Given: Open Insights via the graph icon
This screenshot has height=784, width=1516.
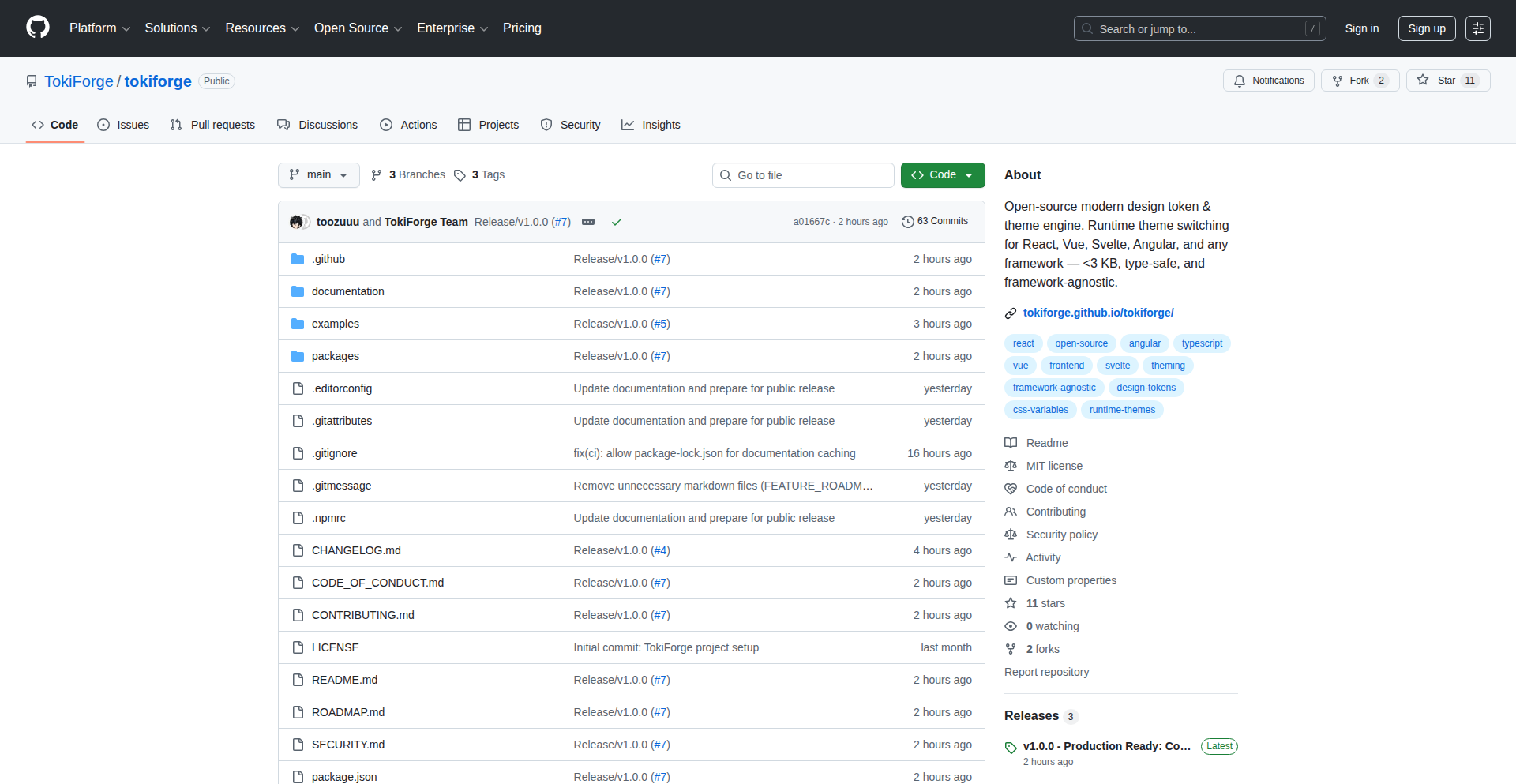Looking at the screenshot, I should pyautogui.click(x=628, y=125).
